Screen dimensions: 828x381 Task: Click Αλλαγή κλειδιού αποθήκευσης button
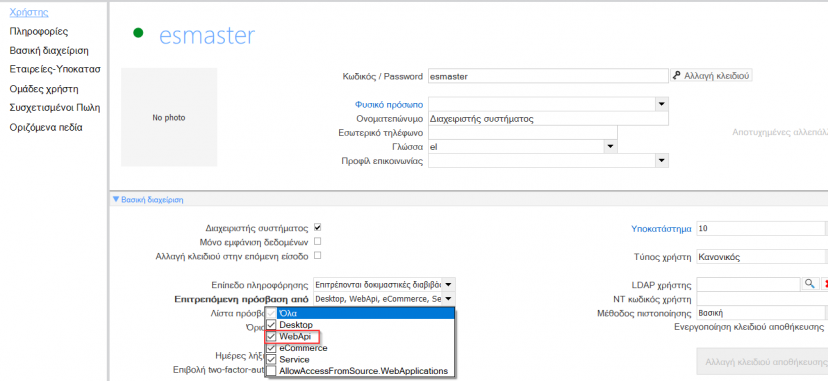point(763,362)
